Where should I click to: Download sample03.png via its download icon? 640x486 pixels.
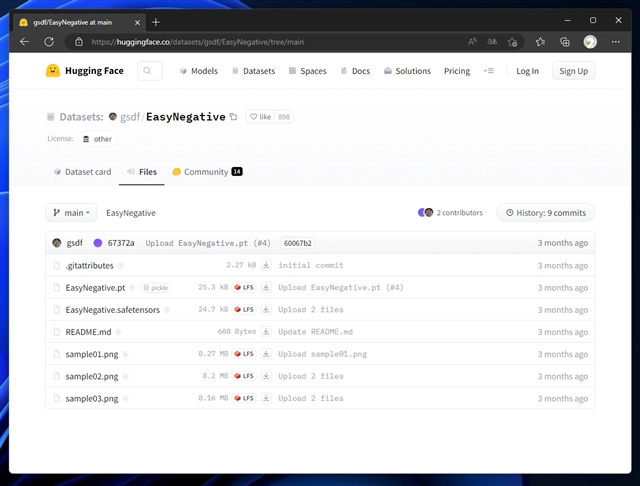[266, 398]
